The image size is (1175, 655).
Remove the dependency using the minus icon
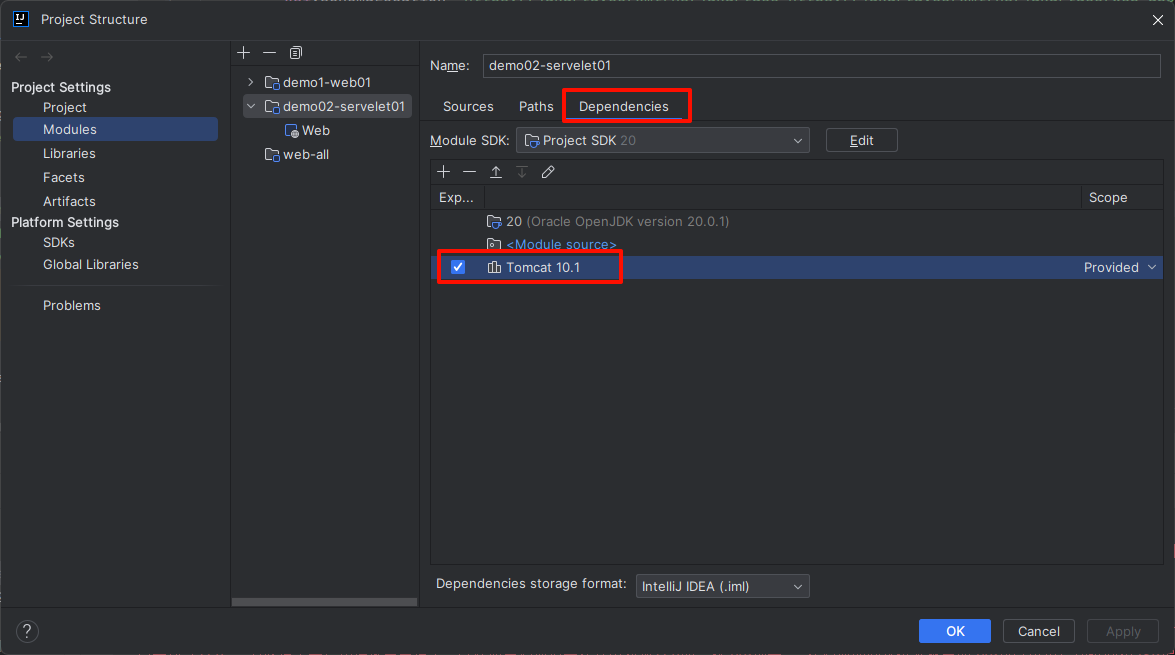470,172
